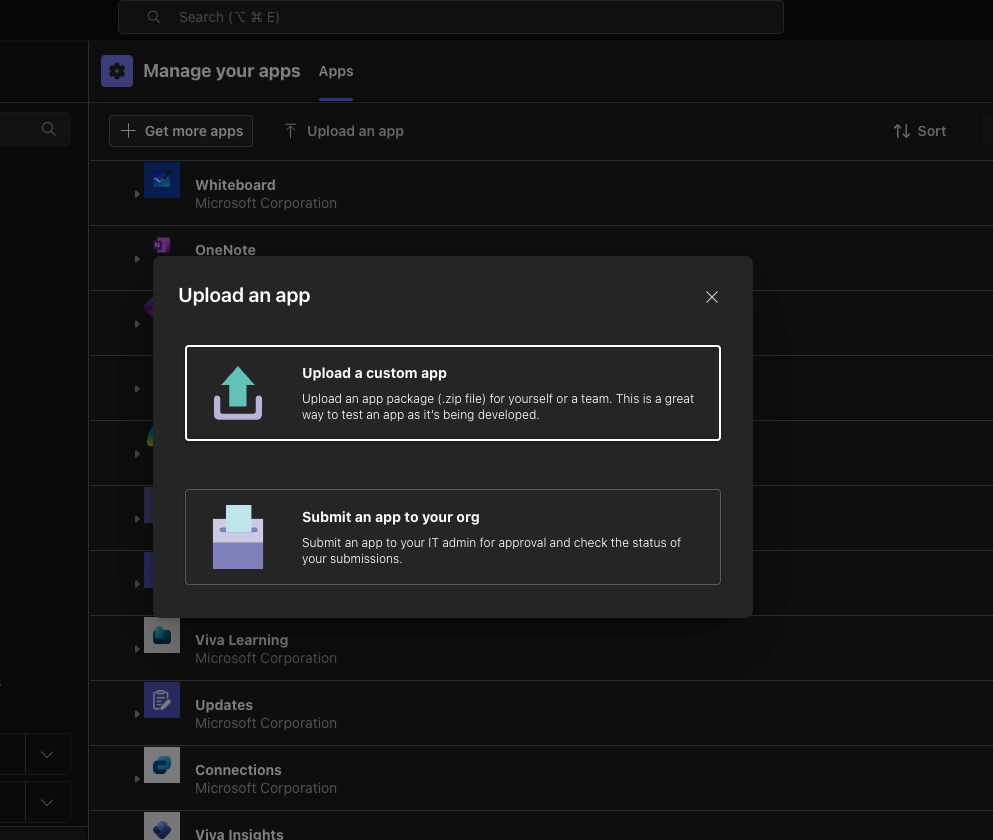Click upper chevron dropdown in left sidebar
993x840 pixels.
(47, 754)
